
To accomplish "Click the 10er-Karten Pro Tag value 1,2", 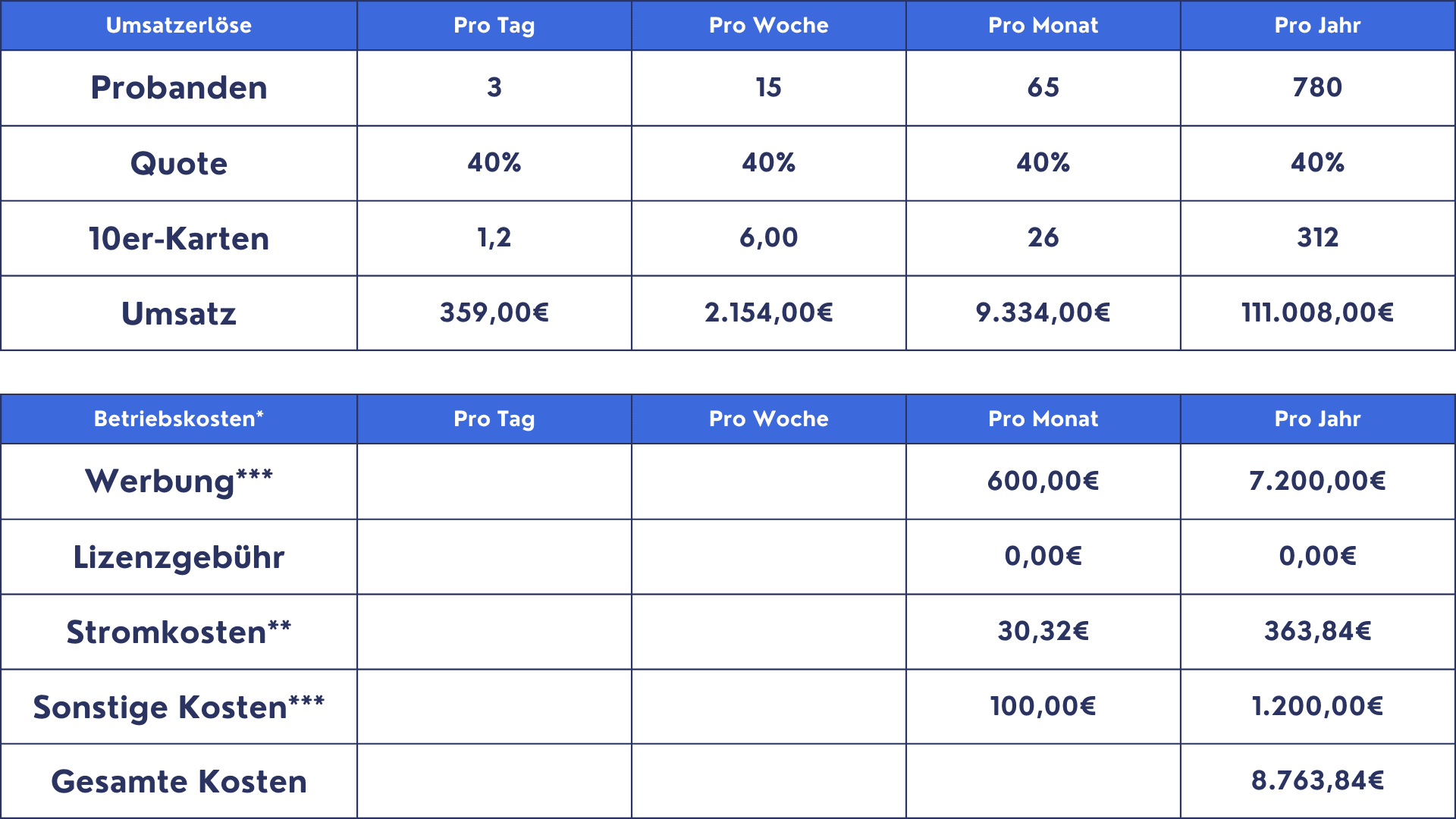I will point(494,238).
